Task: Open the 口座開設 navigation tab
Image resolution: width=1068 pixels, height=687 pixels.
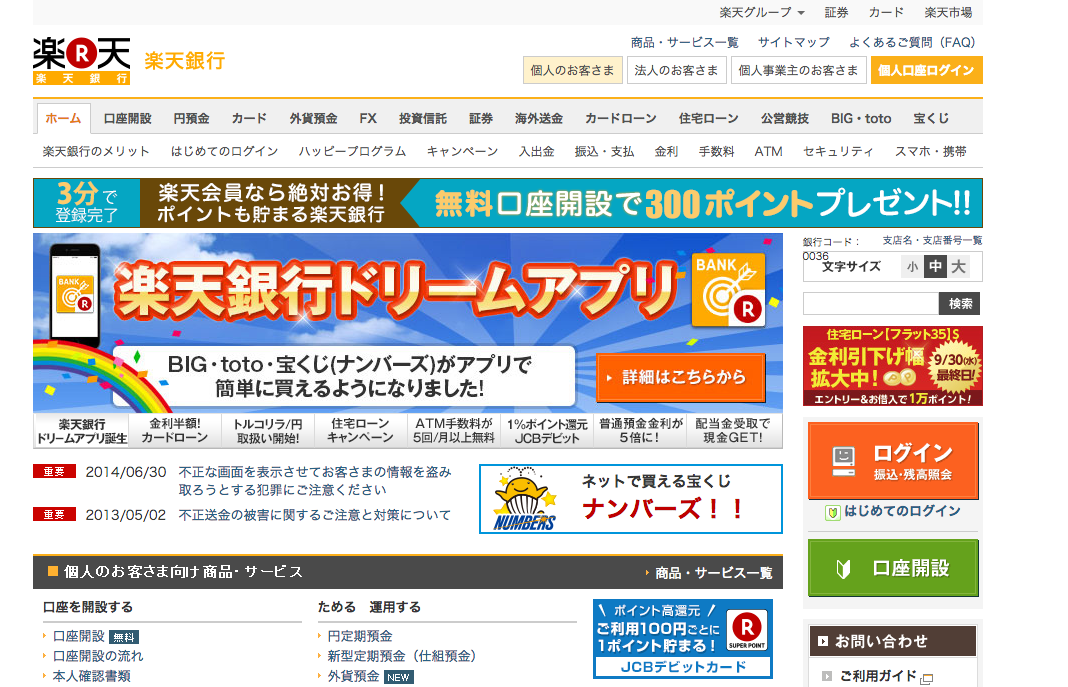Action: pyautogui.click(x=127, y=118)
